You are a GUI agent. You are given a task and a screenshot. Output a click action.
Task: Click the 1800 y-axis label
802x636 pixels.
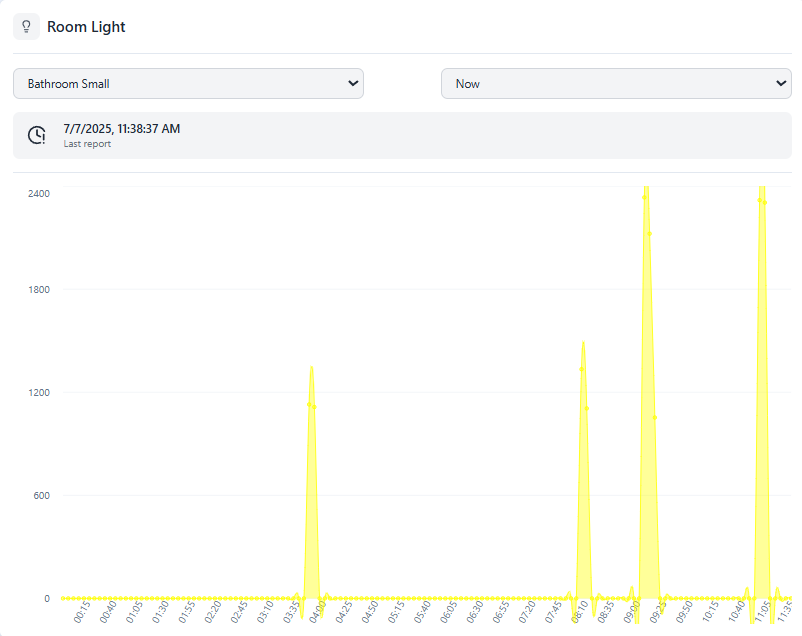39,290
